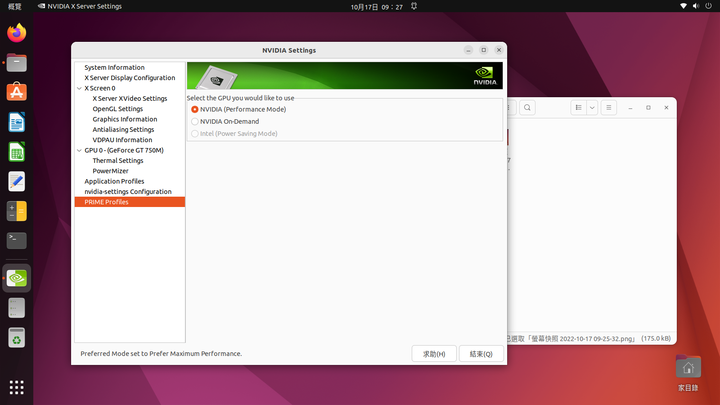
Task: Open the Home folder desktop icon
Action: point(688,372)
